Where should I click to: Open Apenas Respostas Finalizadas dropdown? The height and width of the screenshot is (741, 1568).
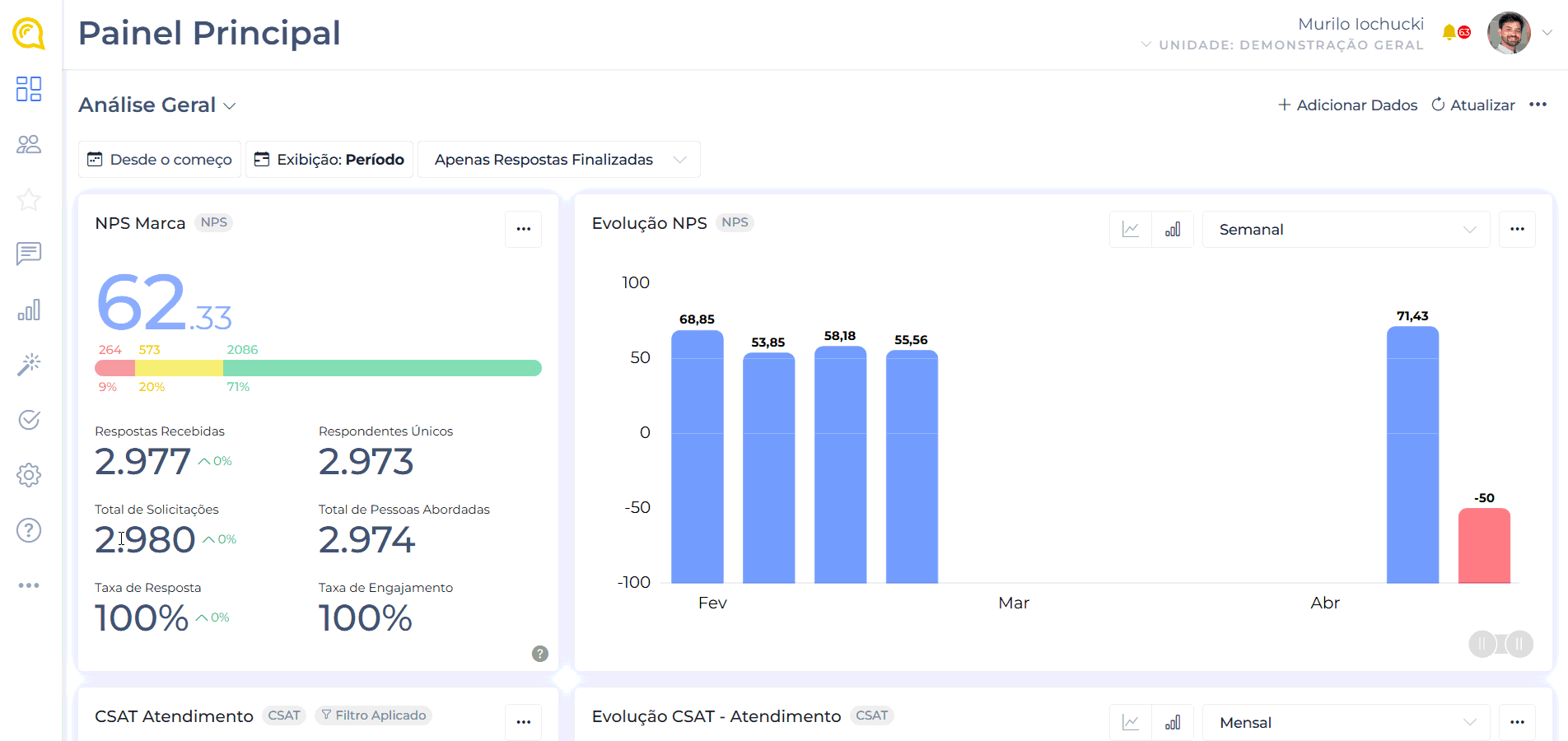pyautogui.click(x=559, y=160)
